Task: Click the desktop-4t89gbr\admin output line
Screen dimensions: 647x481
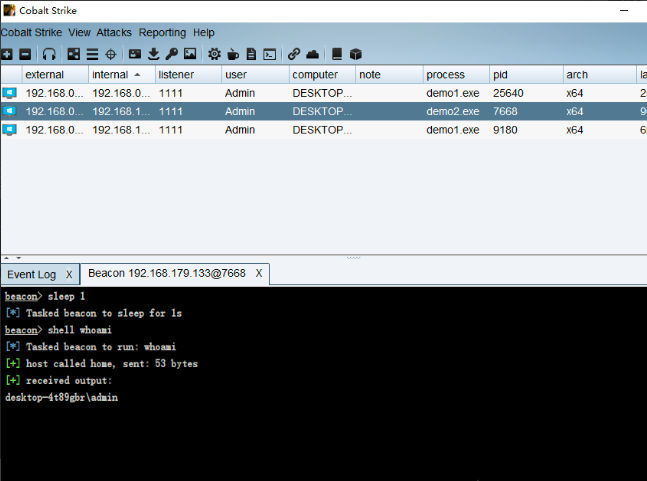Action: (61, 398)
